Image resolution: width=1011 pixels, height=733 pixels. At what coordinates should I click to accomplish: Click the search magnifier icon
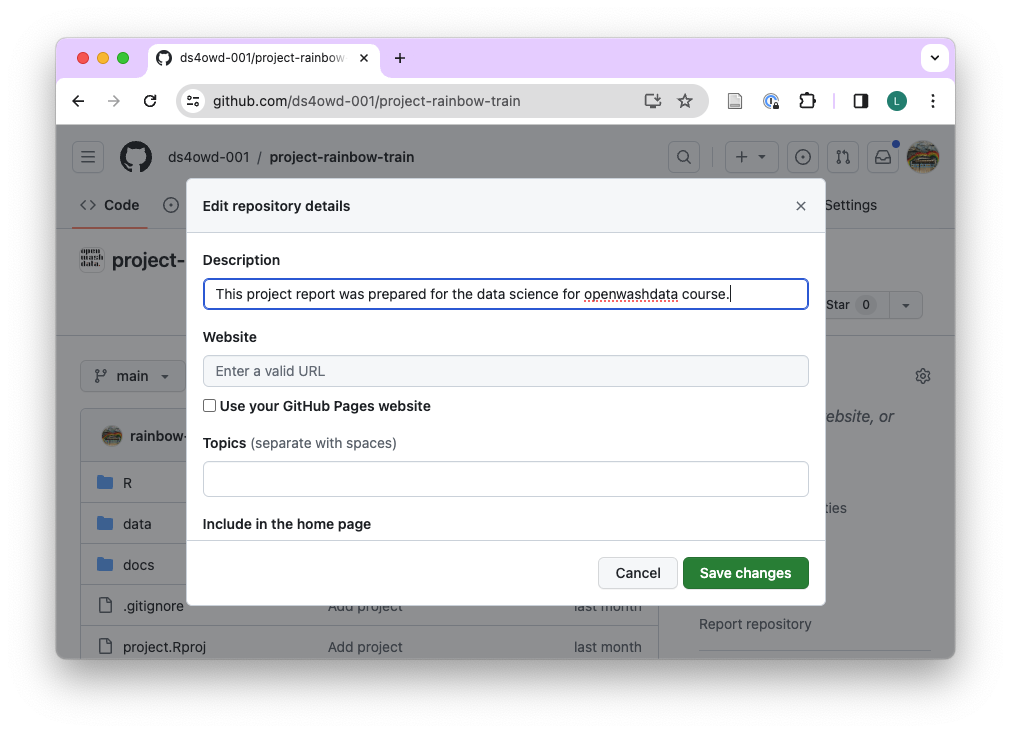point(684,157)
